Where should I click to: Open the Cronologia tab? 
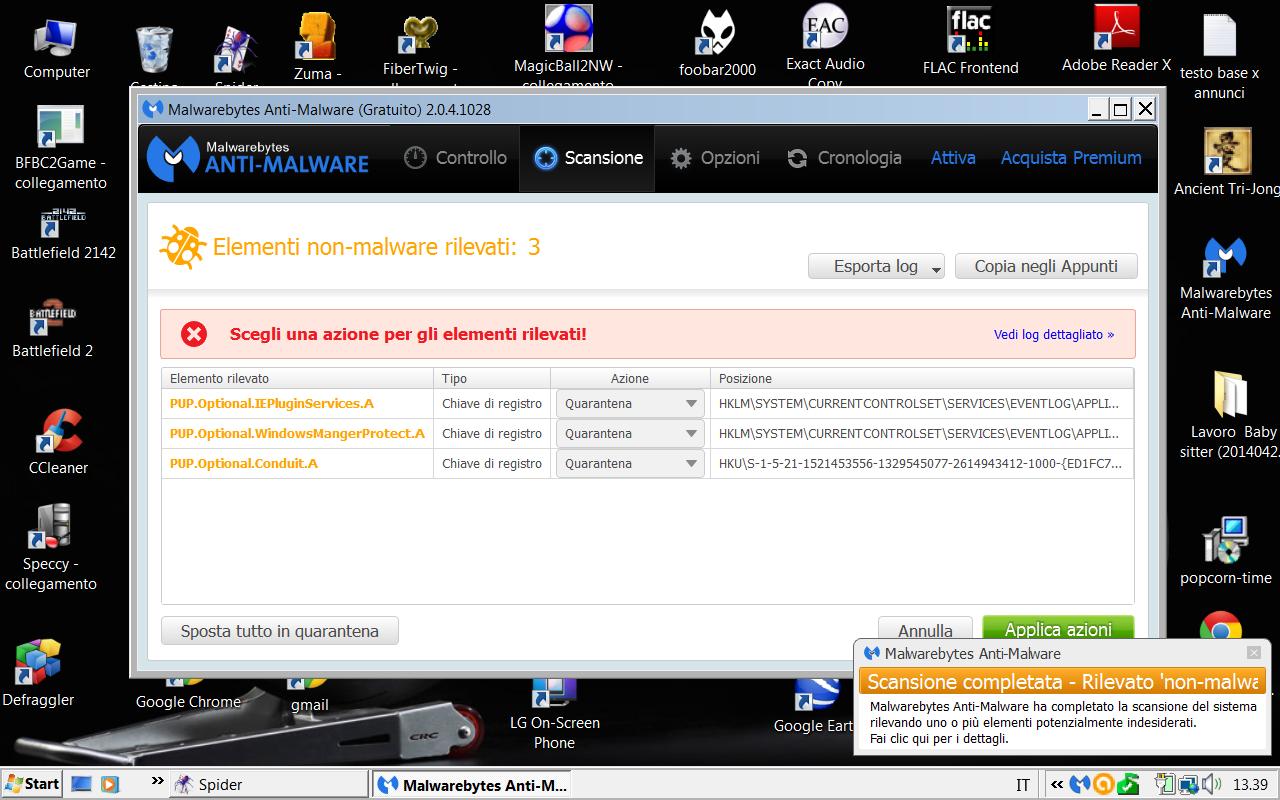pos(845,158)
